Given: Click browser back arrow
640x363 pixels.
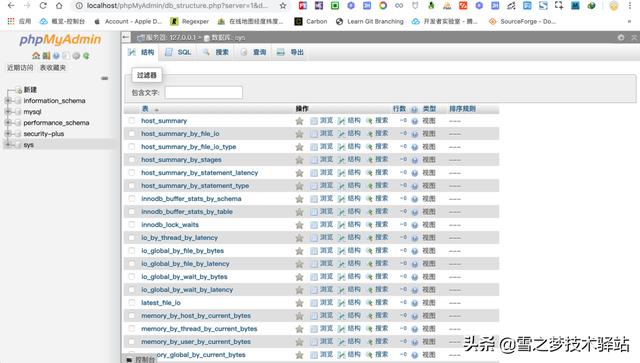Looking at the screenshot, I should tap(11, 6).
